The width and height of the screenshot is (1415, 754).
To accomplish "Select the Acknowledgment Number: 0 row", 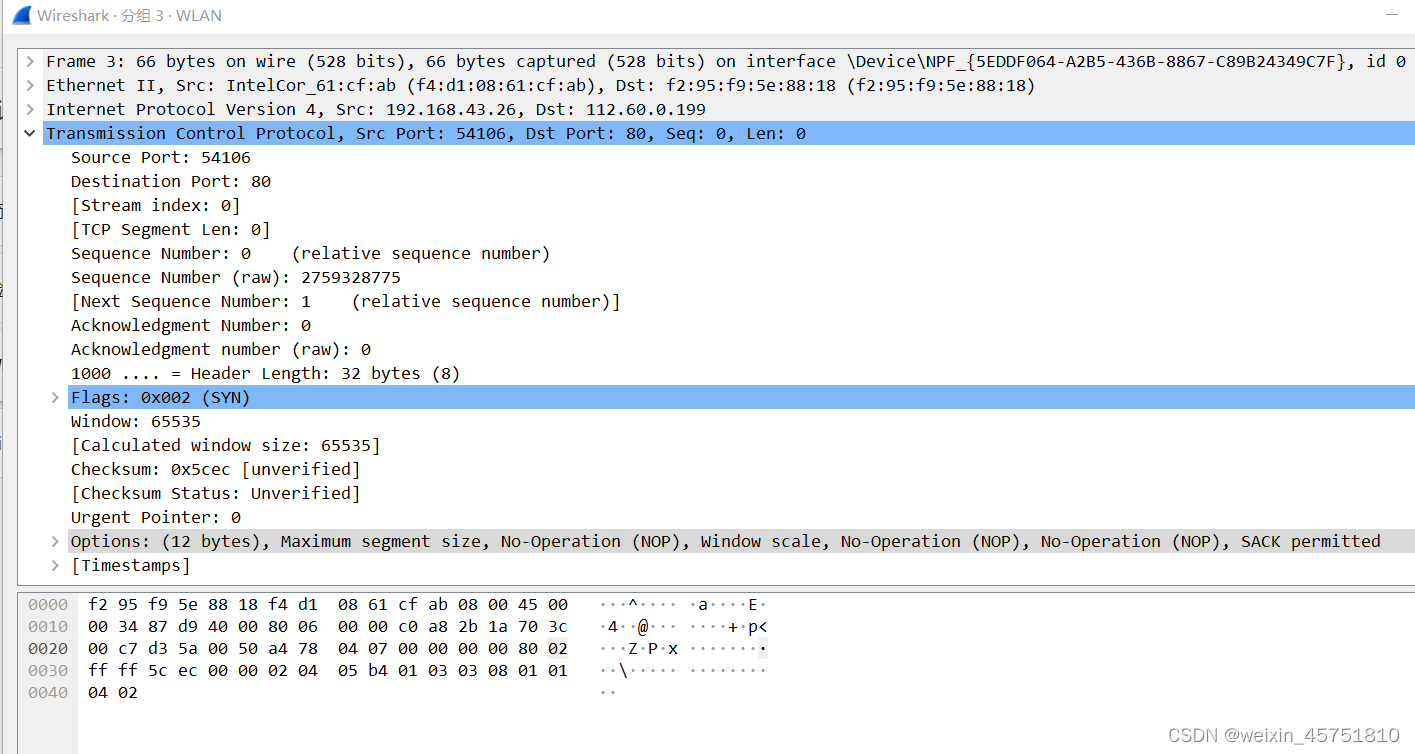I will (x=191, y=325).
